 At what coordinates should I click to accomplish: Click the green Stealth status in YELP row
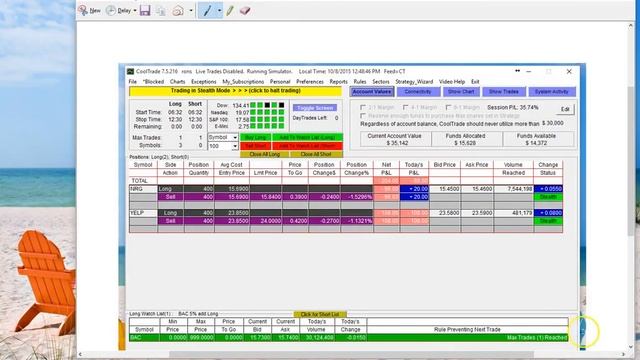pyautogui.click(x=548, y=221)
